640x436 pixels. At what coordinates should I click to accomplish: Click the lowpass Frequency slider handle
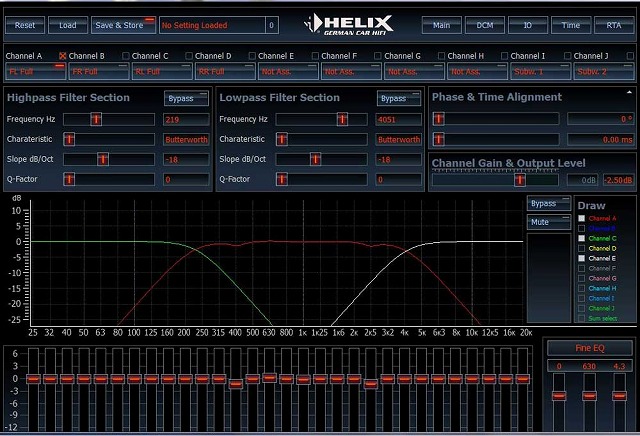(342, 119)
